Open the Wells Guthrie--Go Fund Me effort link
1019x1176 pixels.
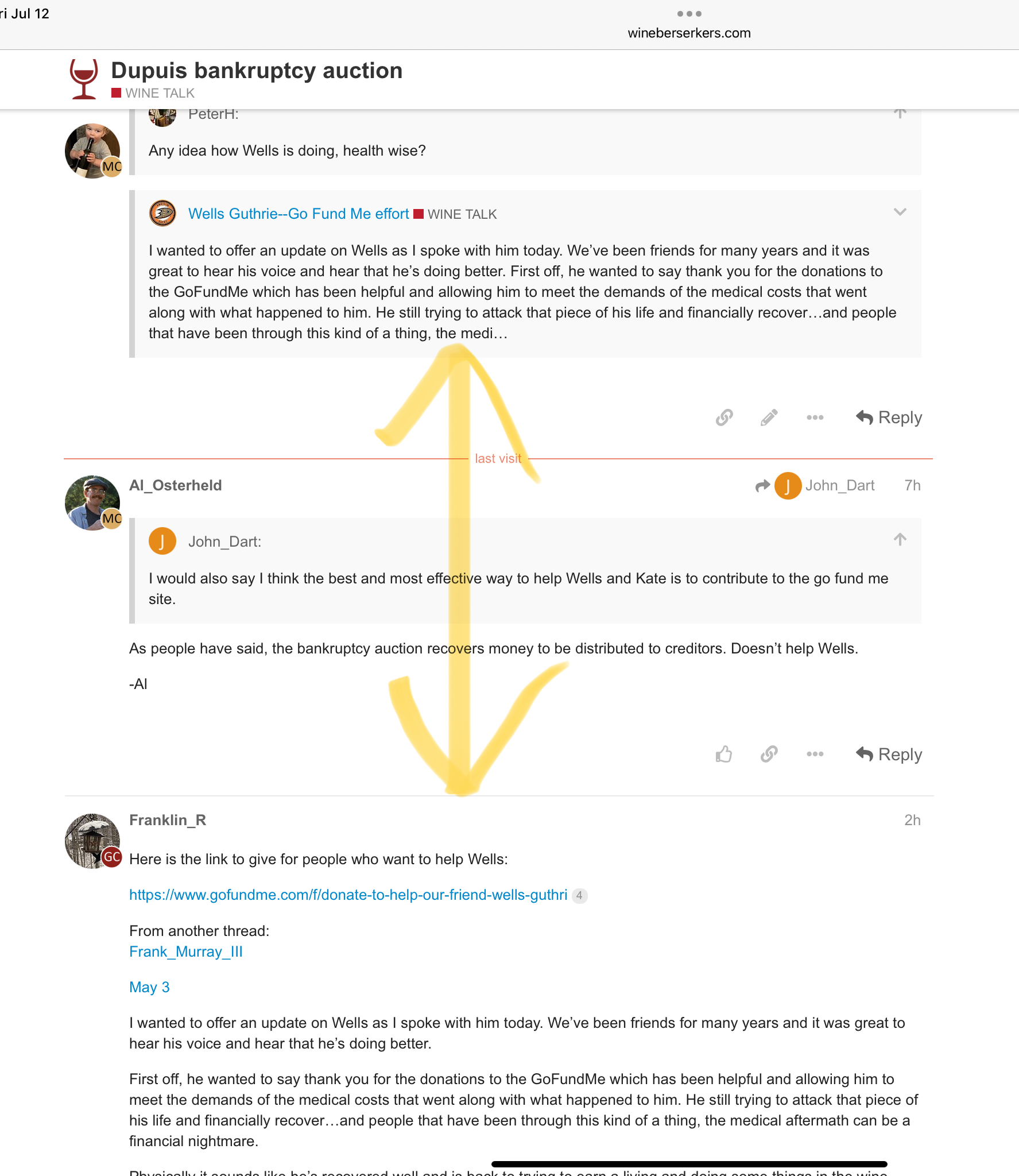point(299,214)
